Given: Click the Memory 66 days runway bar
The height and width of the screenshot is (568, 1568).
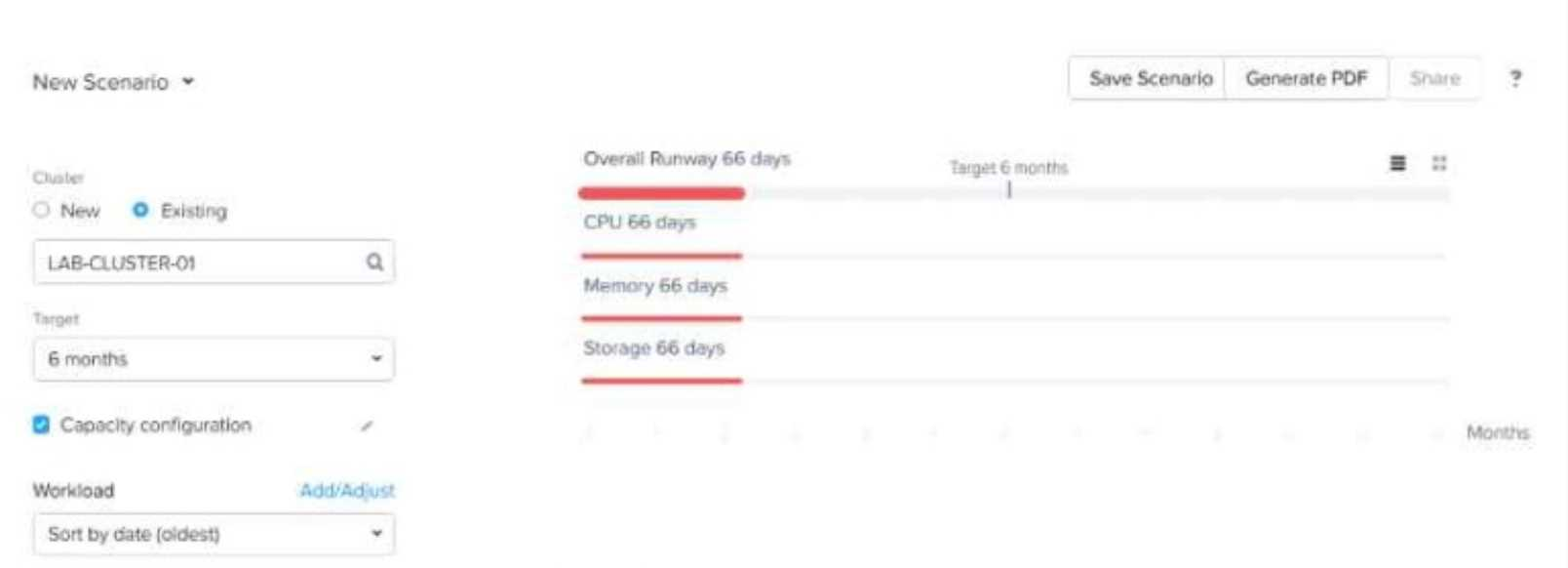Looking at the screenshot, I should click(662, 318).
